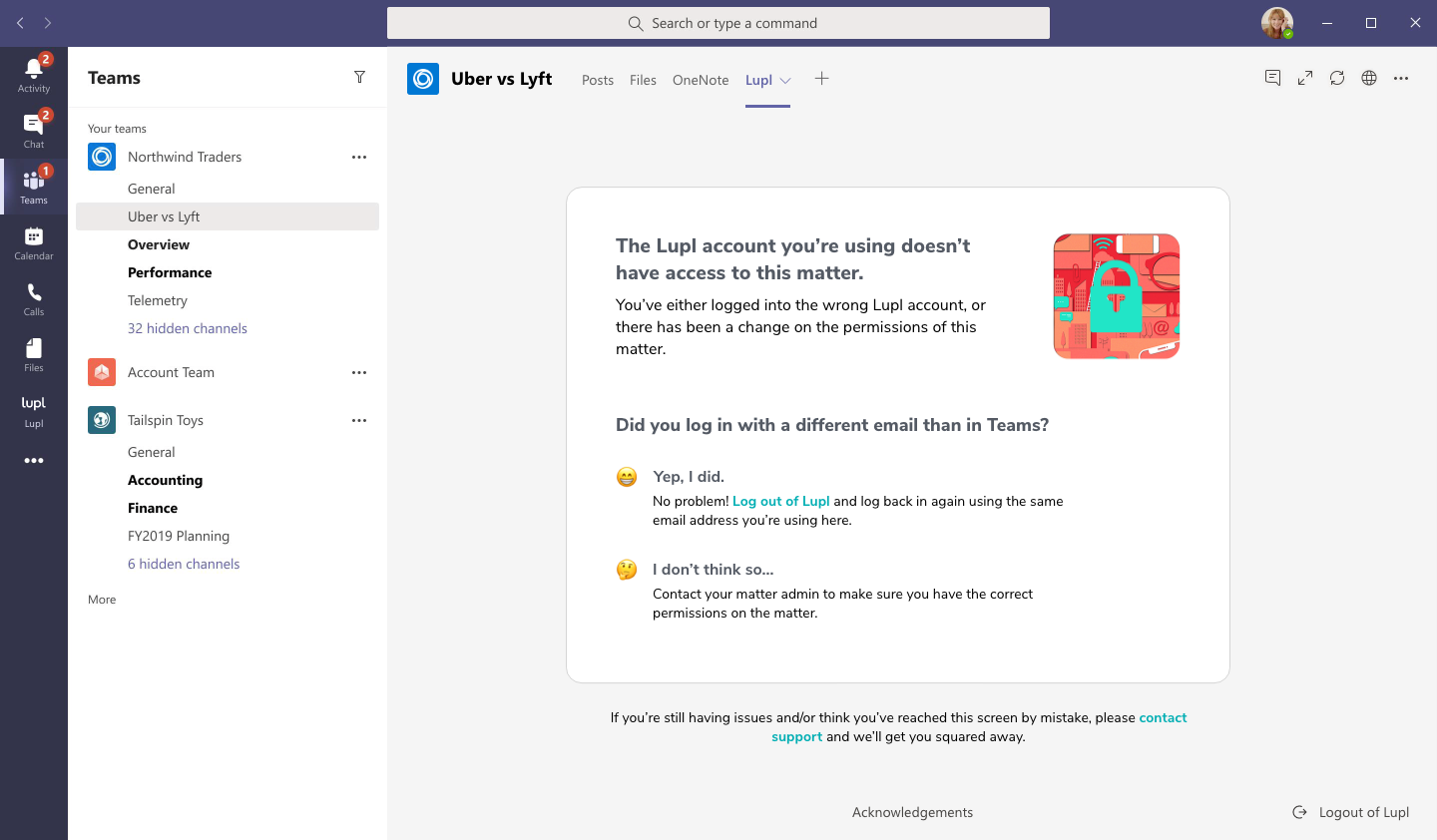Viewport: 1437px width, 840px height.
Task: Show 32 hidden channels
Action: click(x=188, y=328)
